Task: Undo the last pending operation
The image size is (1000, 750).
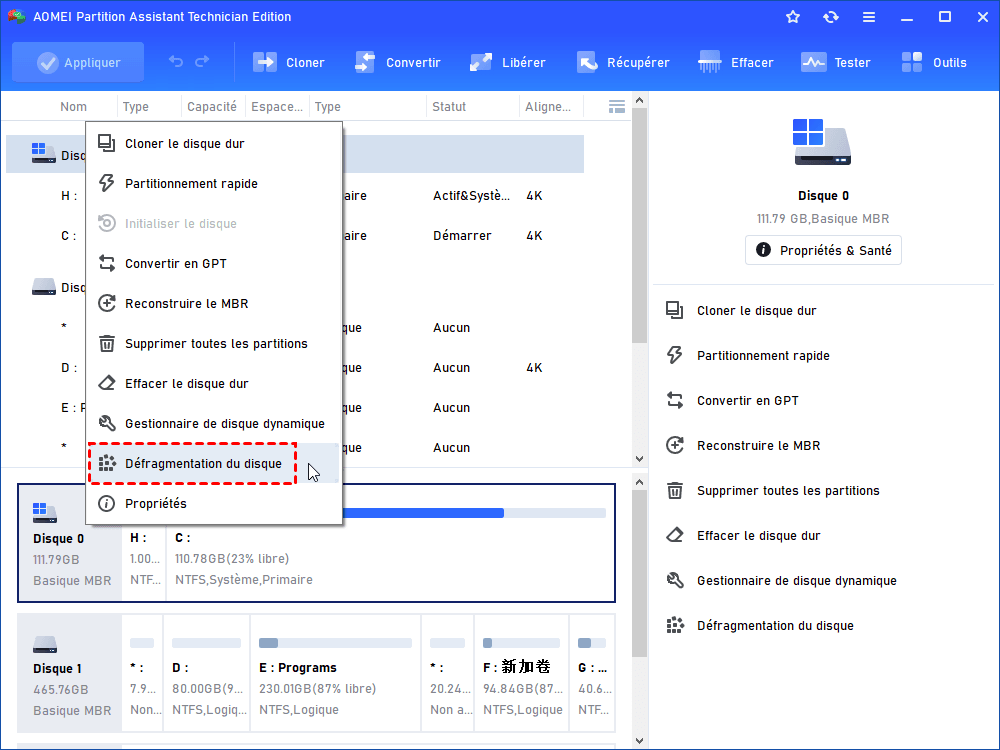Action: 176,62
